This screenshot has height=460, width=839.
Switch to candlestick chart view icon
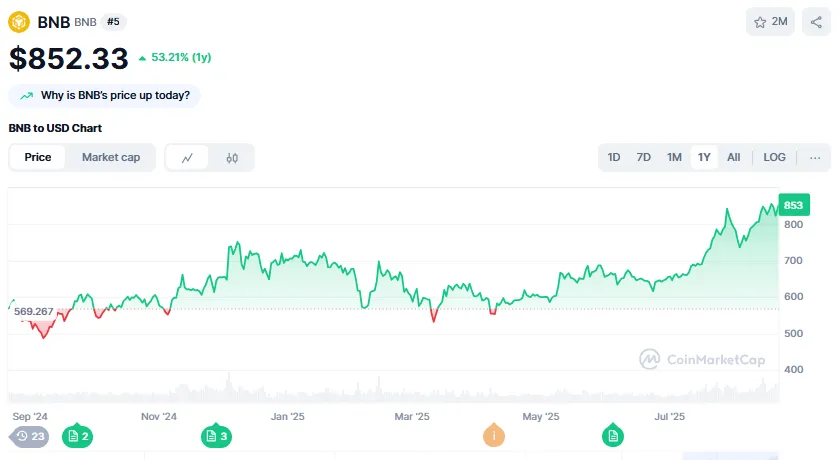pos(232,158)
